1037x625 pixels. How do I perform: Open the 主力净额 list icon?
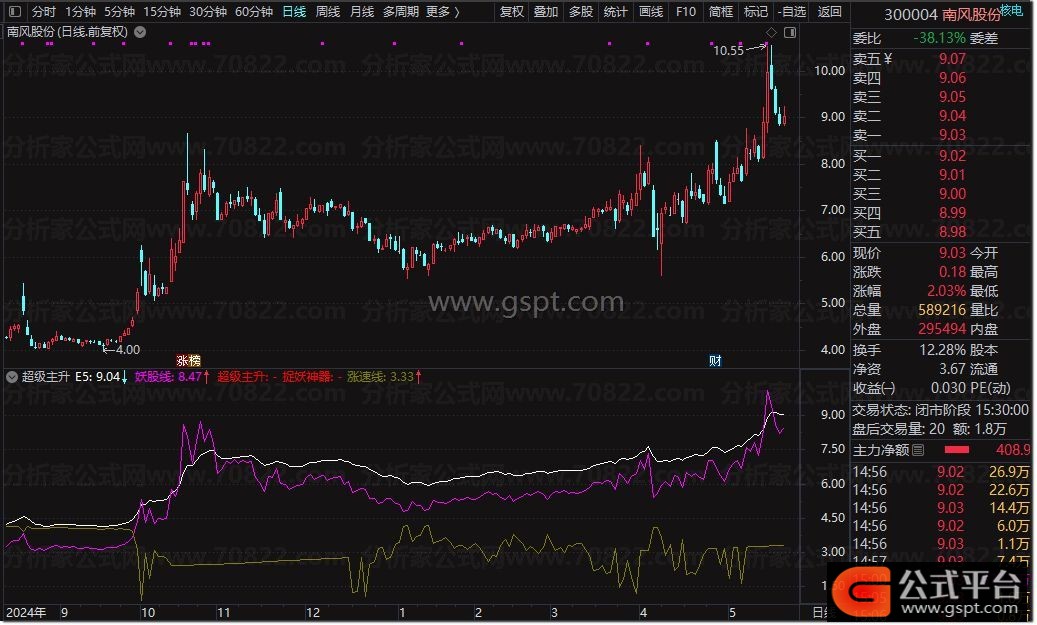[x=918, y=450]
